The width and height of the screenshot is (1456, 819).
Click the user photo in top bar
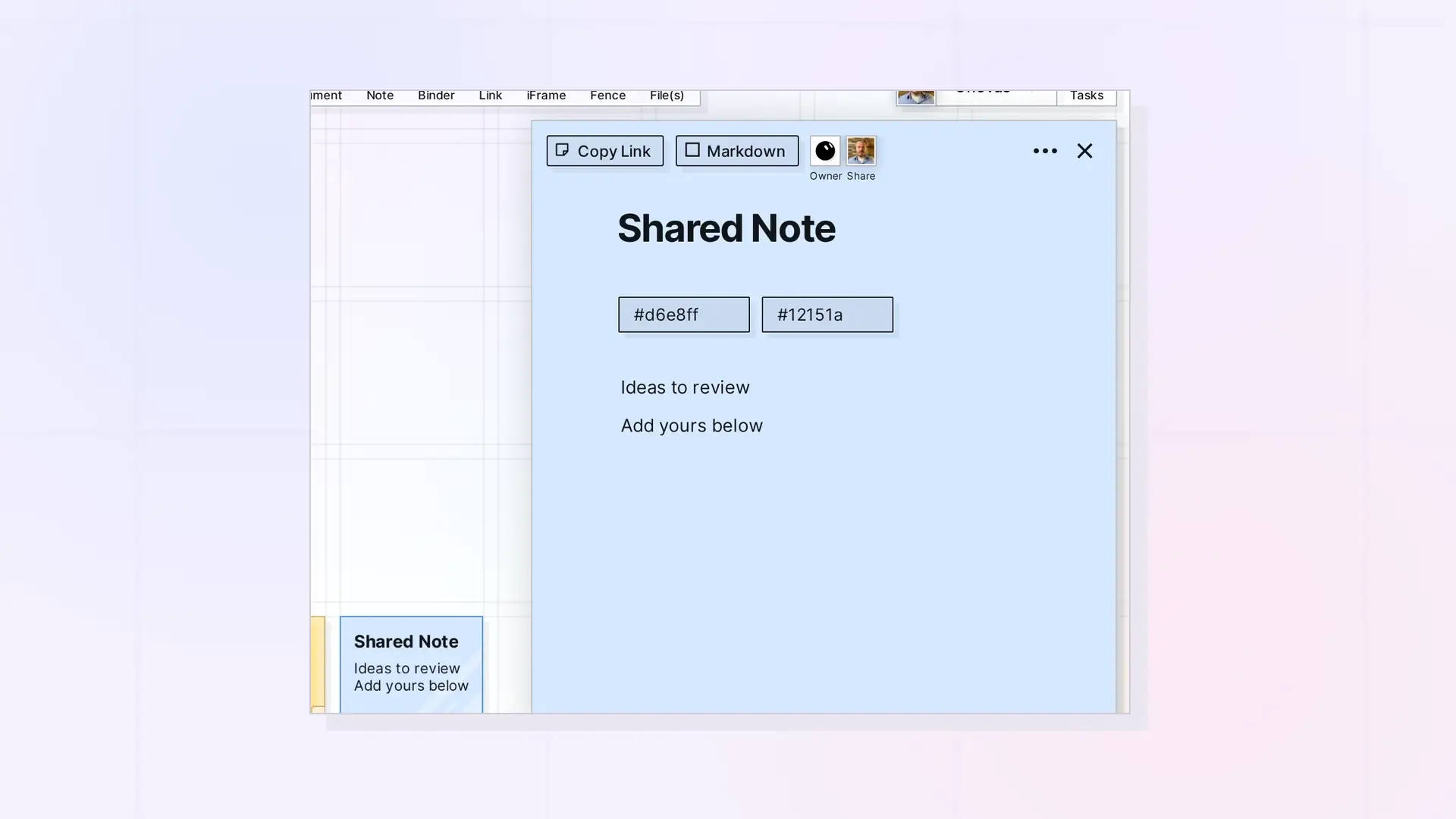pos(915,96)
